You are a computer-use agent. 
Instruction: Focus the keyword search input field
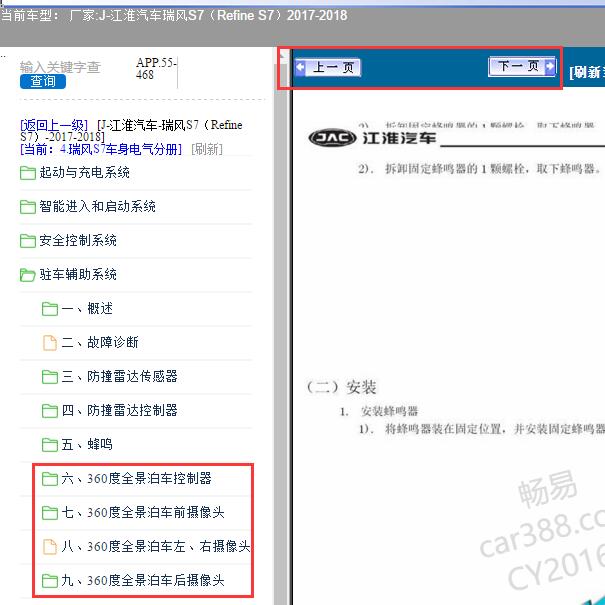coord(61,67)
